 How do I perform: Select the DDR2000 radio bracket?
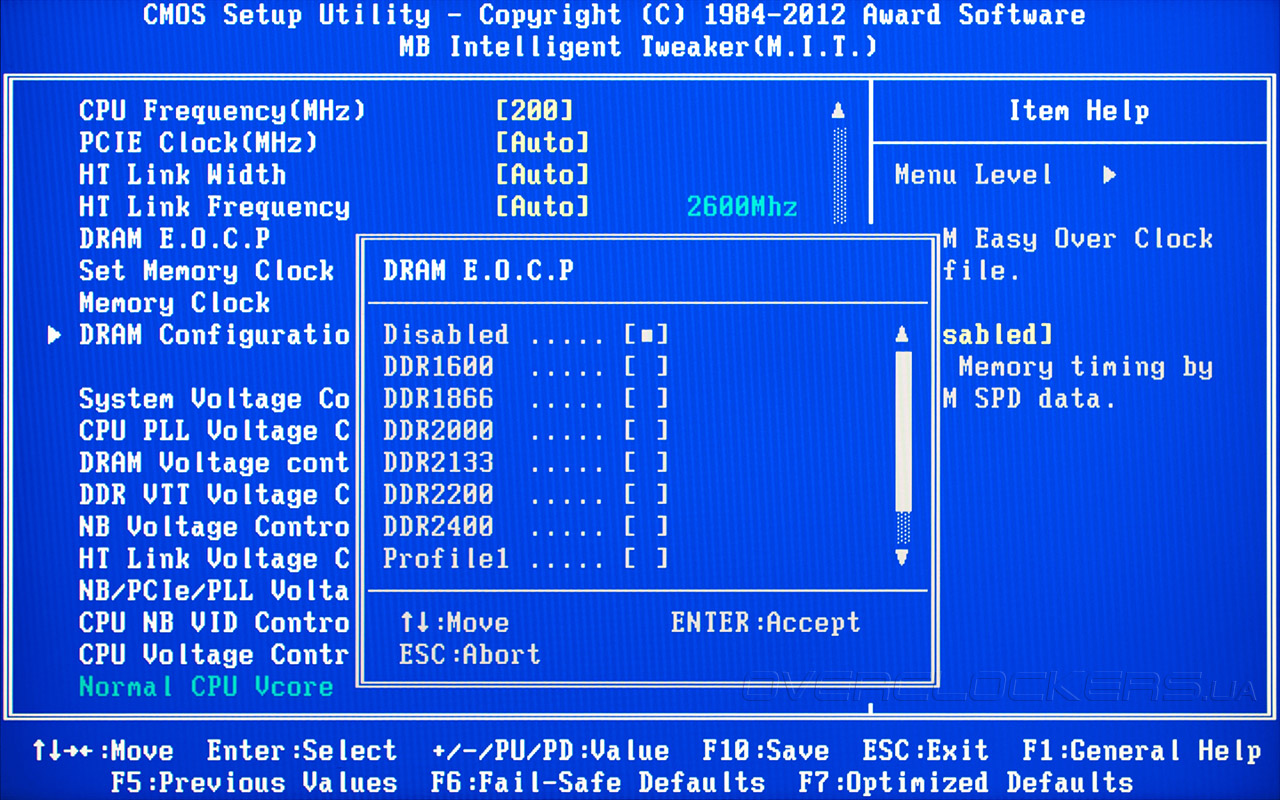click(646, 431)
